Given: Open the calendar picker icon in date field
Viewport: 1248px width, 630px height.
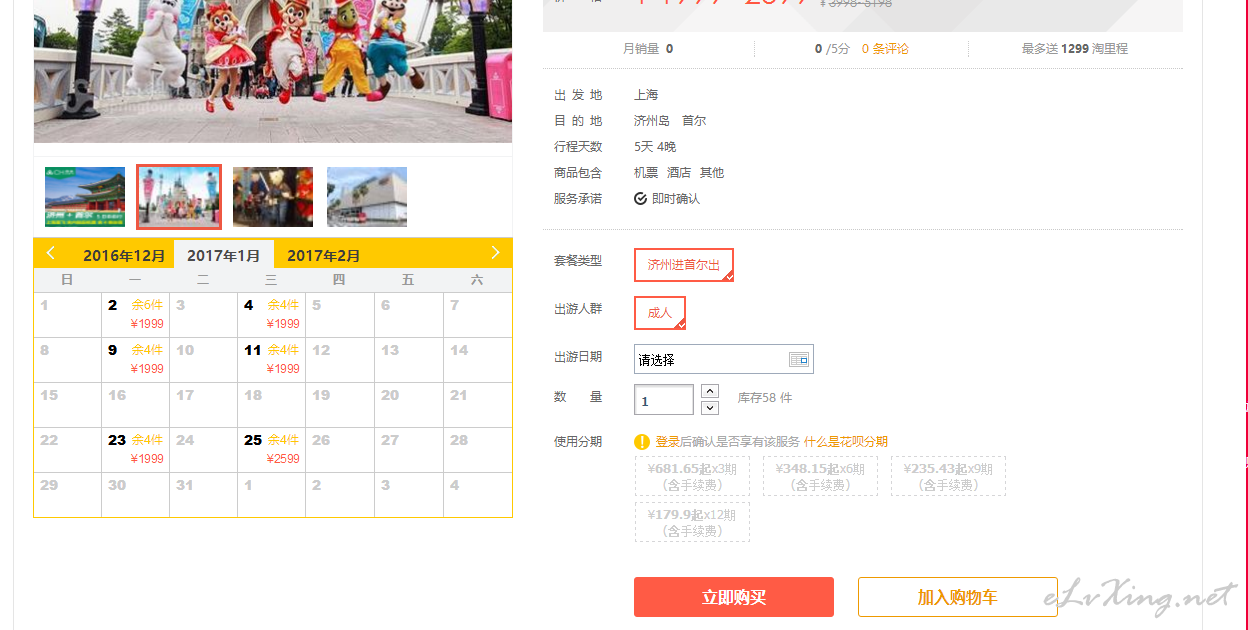Looking at the screenshot, I should (x=798, y=359).
